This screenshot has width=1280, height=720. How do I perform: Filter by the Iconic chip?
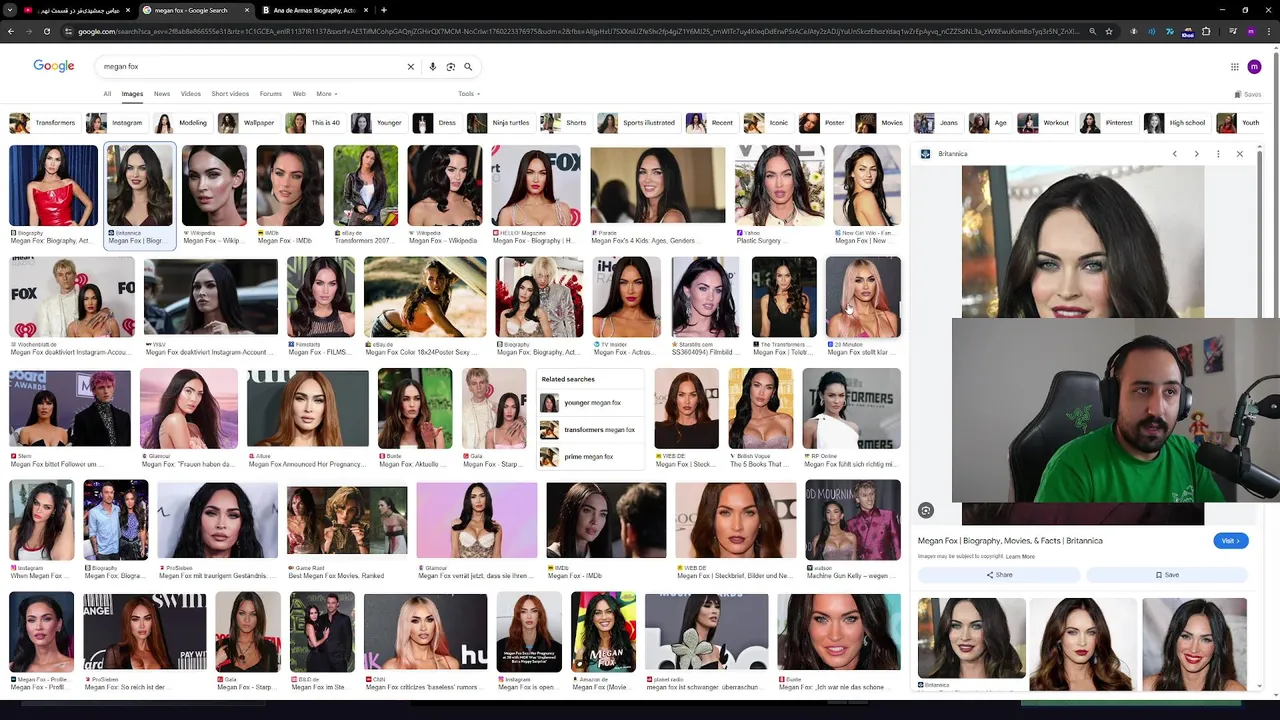(767, 123)
